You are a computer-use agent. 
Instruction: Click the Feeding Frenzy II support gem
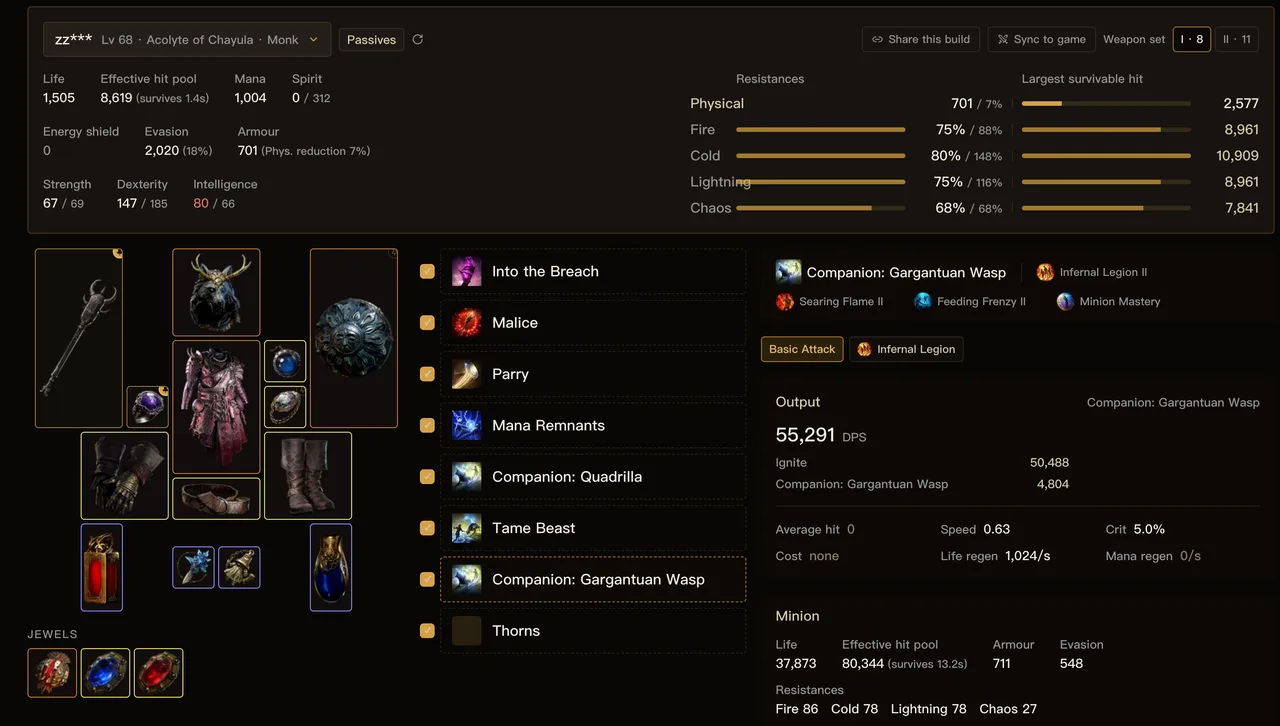970,301
